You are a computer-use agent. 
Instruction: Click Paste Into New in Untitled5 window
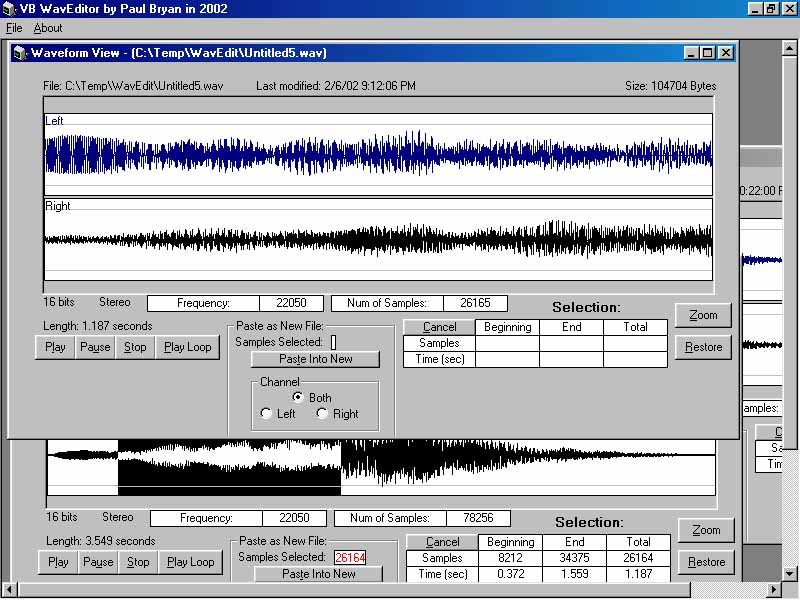tap(315, 359)
